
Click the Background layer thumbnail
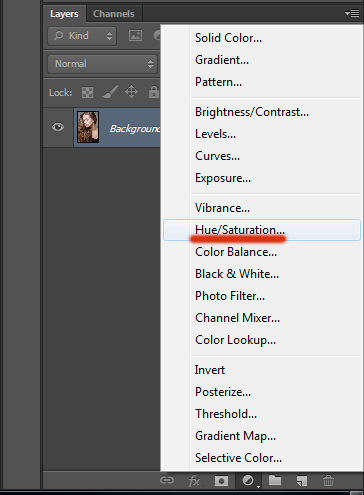[88, 127]
